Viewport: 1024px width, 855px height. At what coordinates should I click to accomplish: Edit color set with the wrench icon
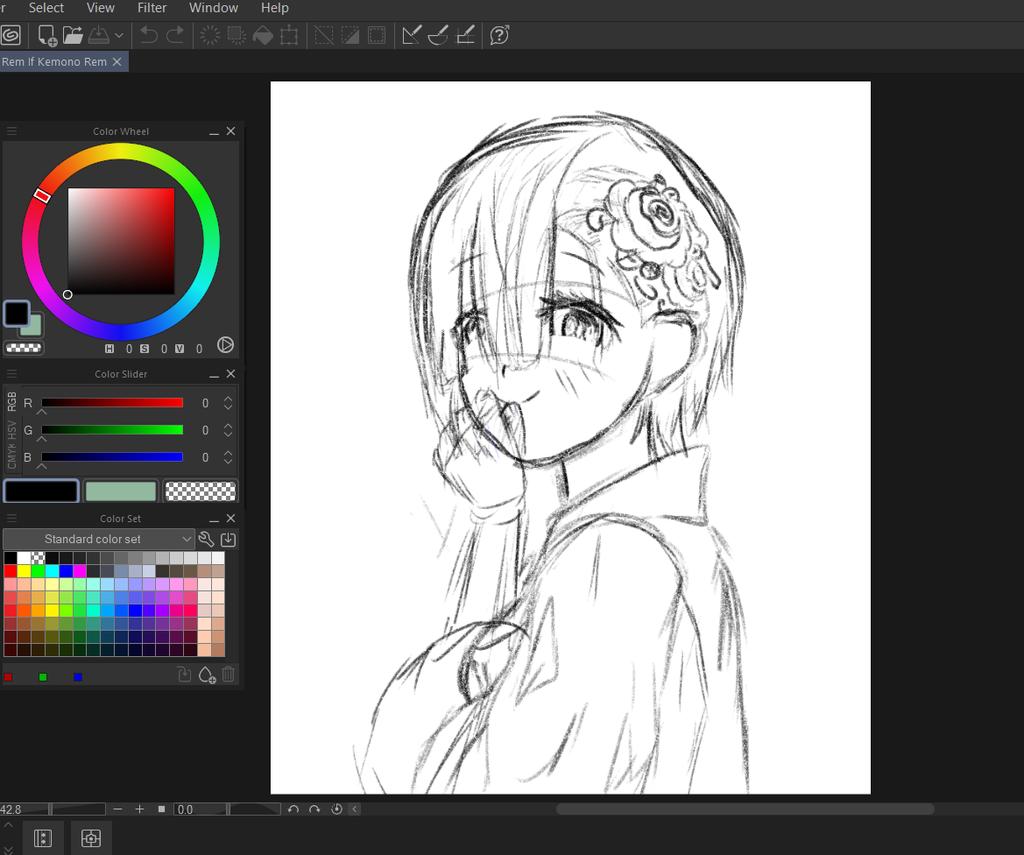(x=206, y=539)
